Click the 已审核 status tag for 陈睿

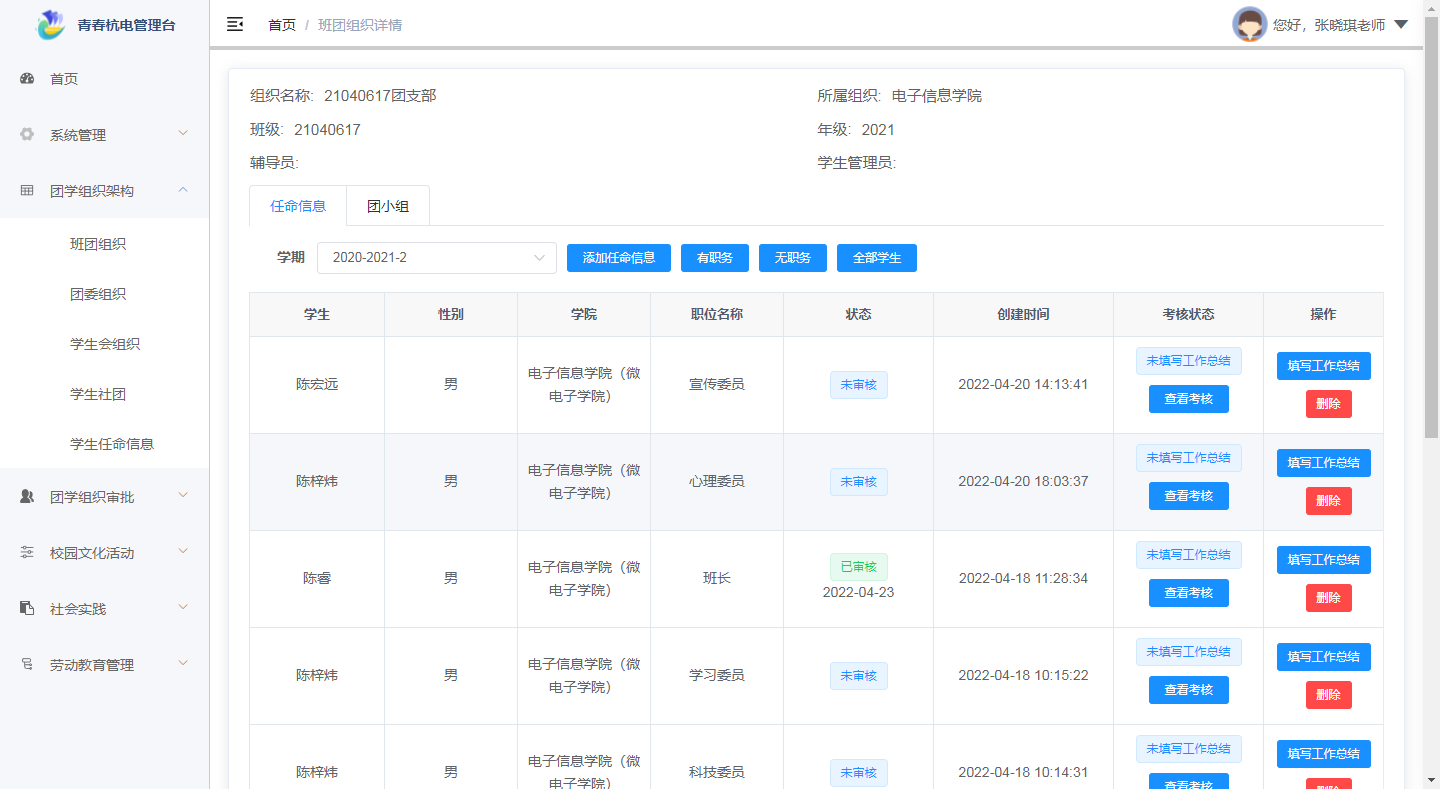[859, 567]
